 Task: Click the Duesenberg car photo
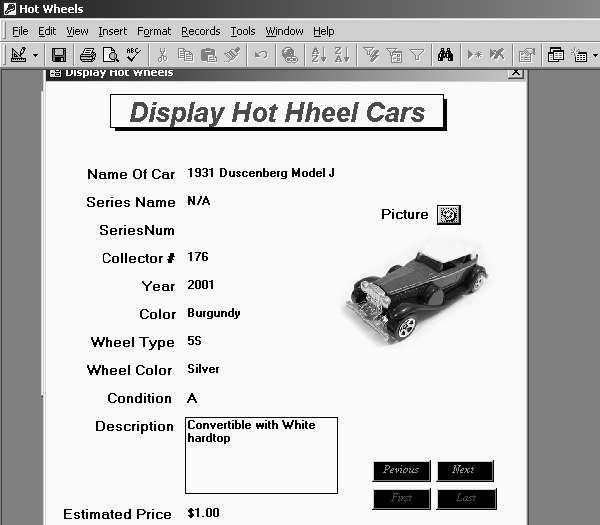coord(416,292)
